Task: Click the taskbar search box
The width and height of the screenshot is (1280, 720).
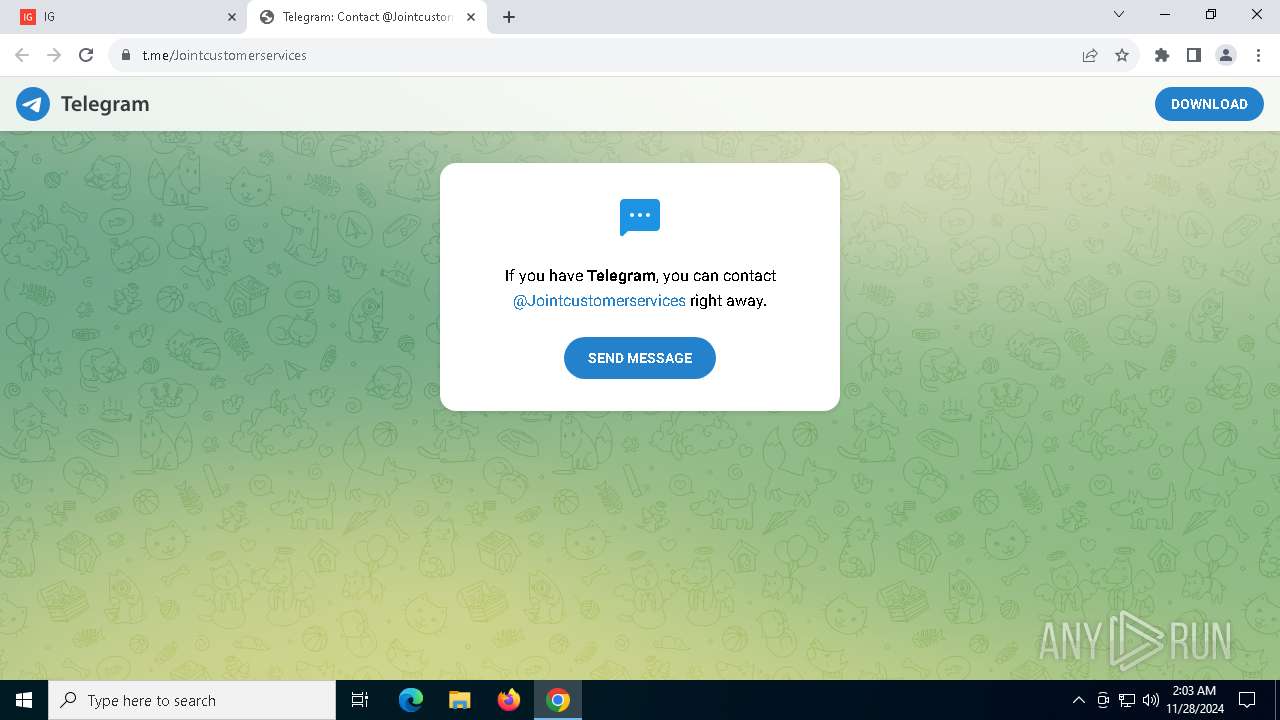Action: click(x=192, y=700)
